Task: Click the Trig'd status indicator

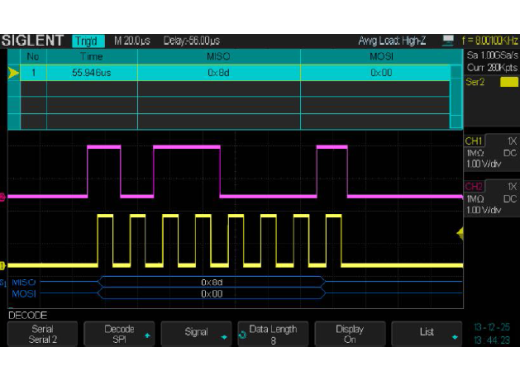Action: (88, 41)
